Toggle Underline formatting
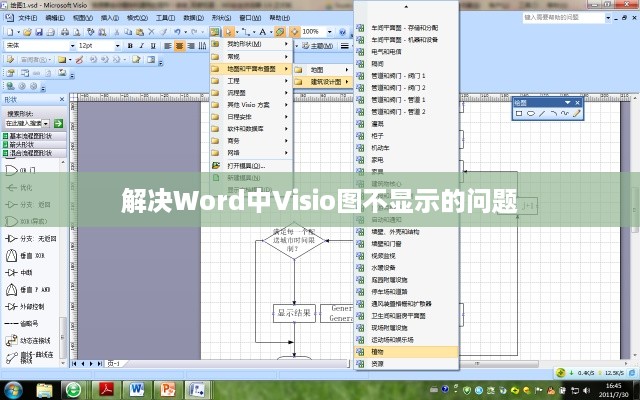Viewport: 640px width, 400px height. coord(153,46)
